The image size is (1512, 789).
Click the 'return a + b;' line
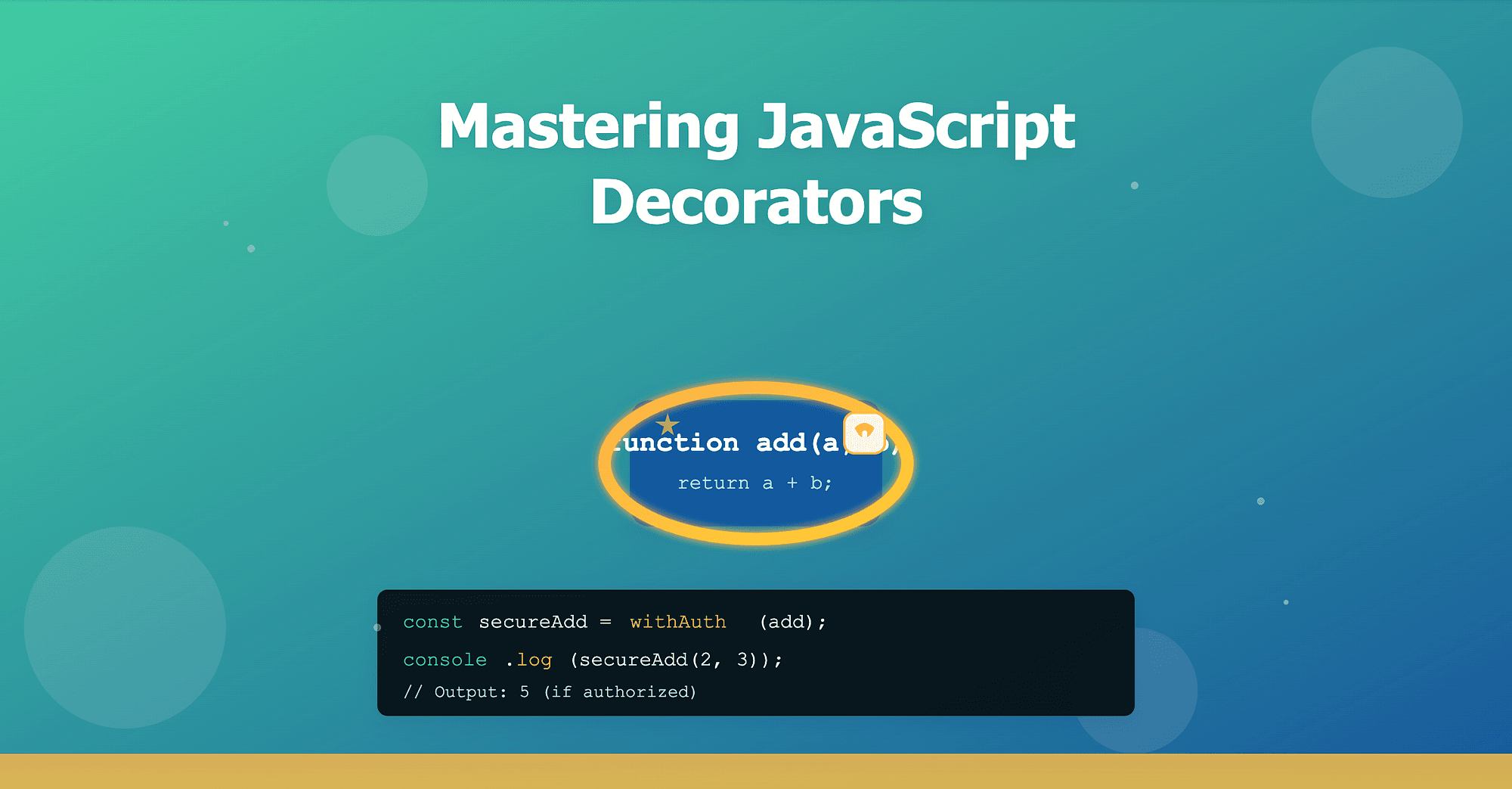click(x=754, y=482)
